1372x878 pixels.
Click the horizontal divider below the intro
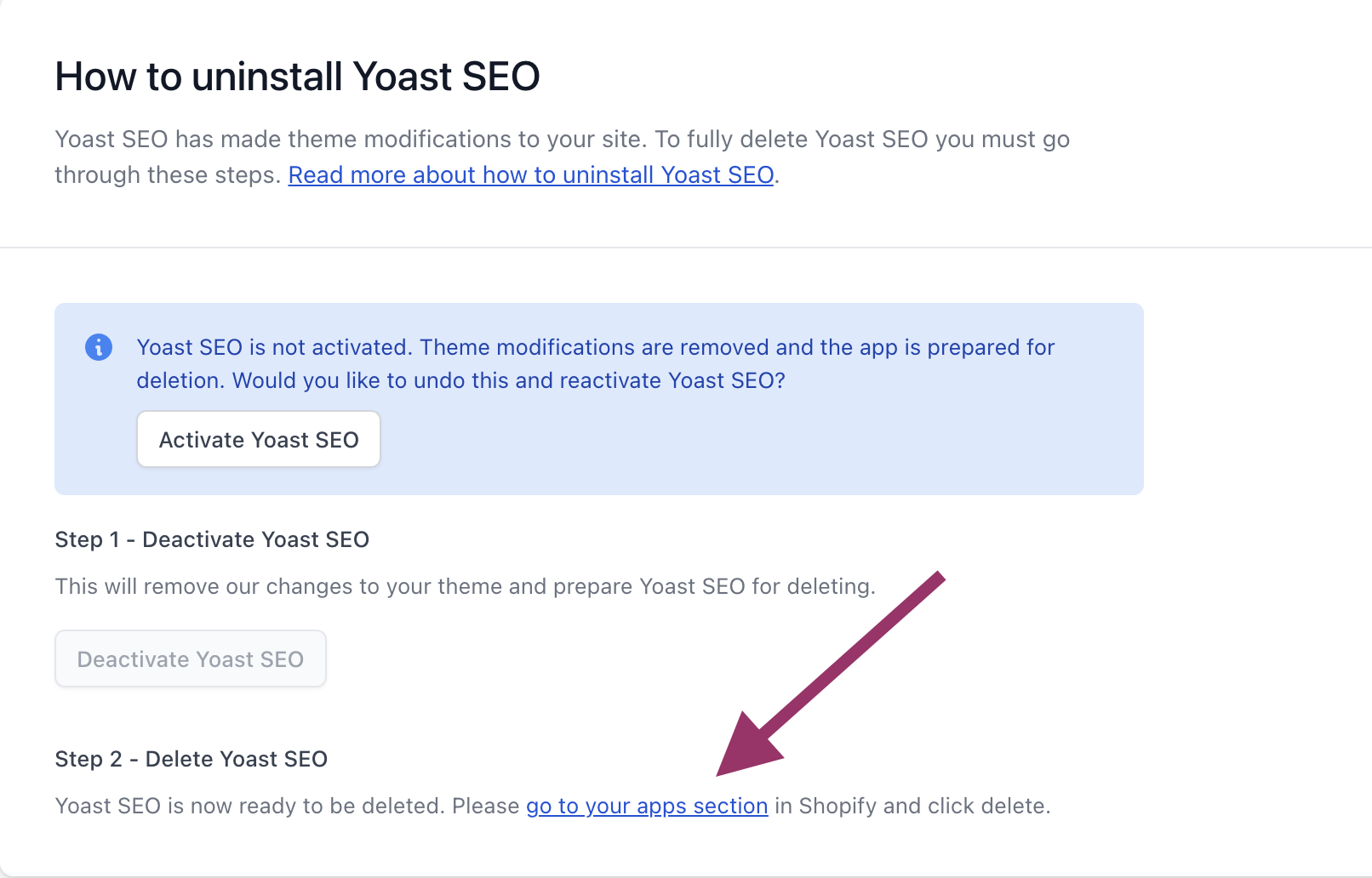[x=681, y=248]
